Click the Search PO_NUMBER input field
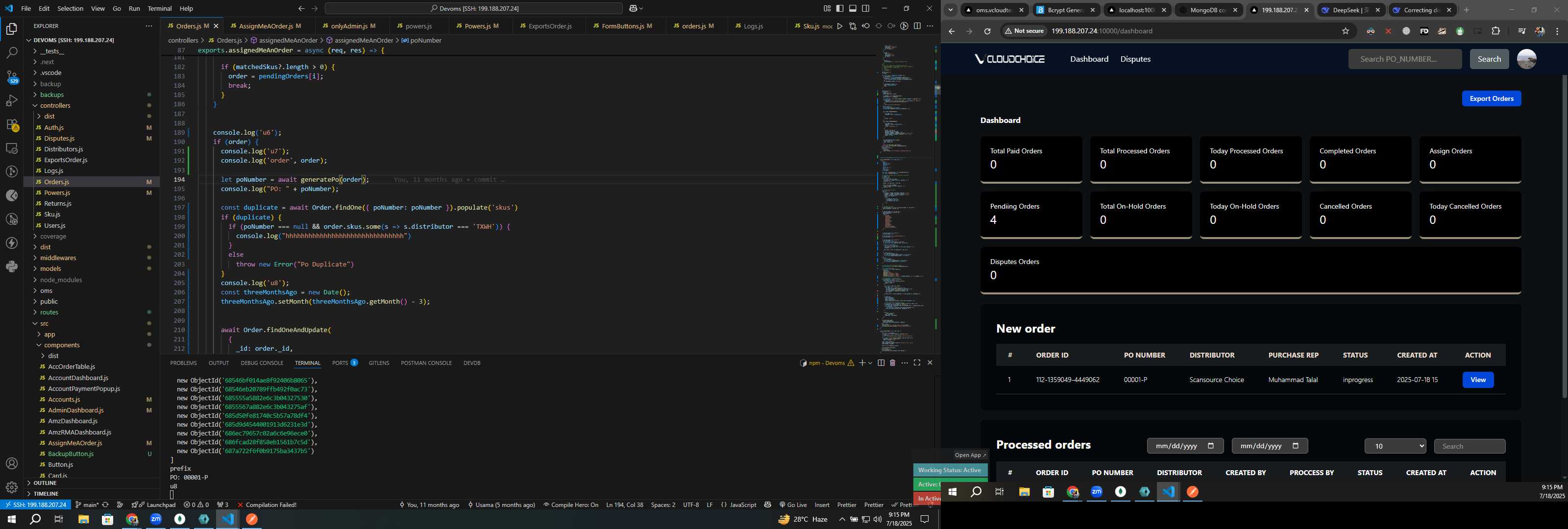1568x529 pixels. 1404,59
